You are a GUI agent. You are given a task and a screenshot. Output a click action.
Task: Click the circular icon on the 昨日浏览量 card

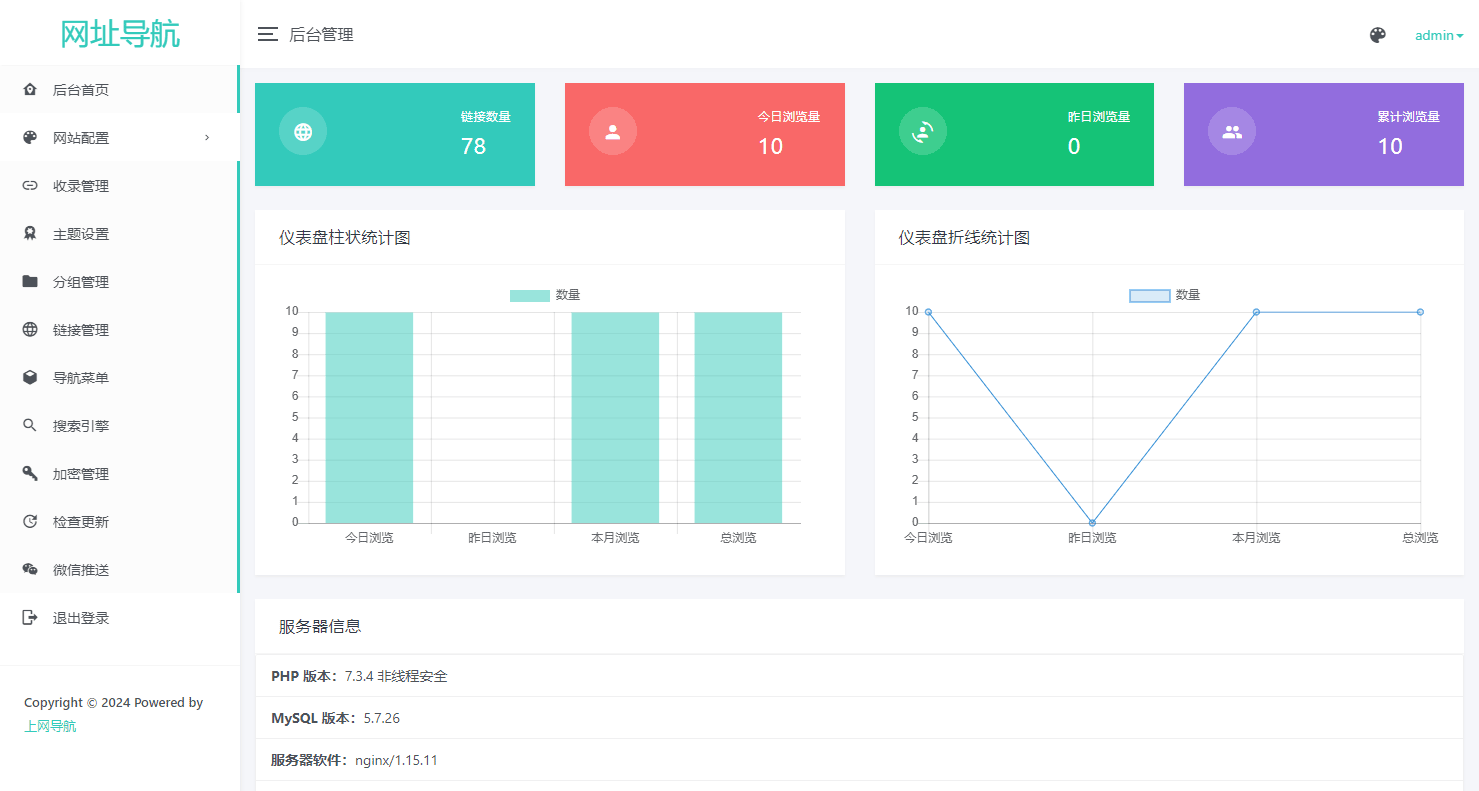[923, 131]
